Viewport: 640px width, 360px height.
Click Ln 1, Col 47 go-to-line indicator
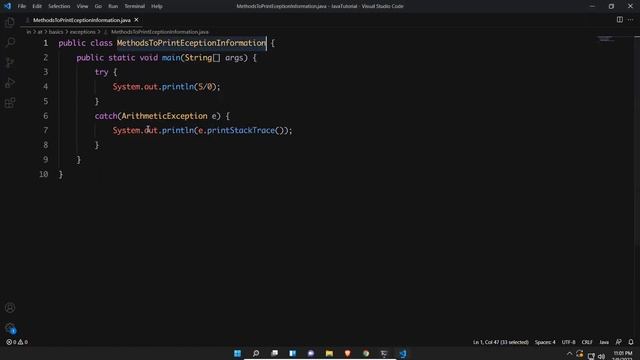(500, 342)
